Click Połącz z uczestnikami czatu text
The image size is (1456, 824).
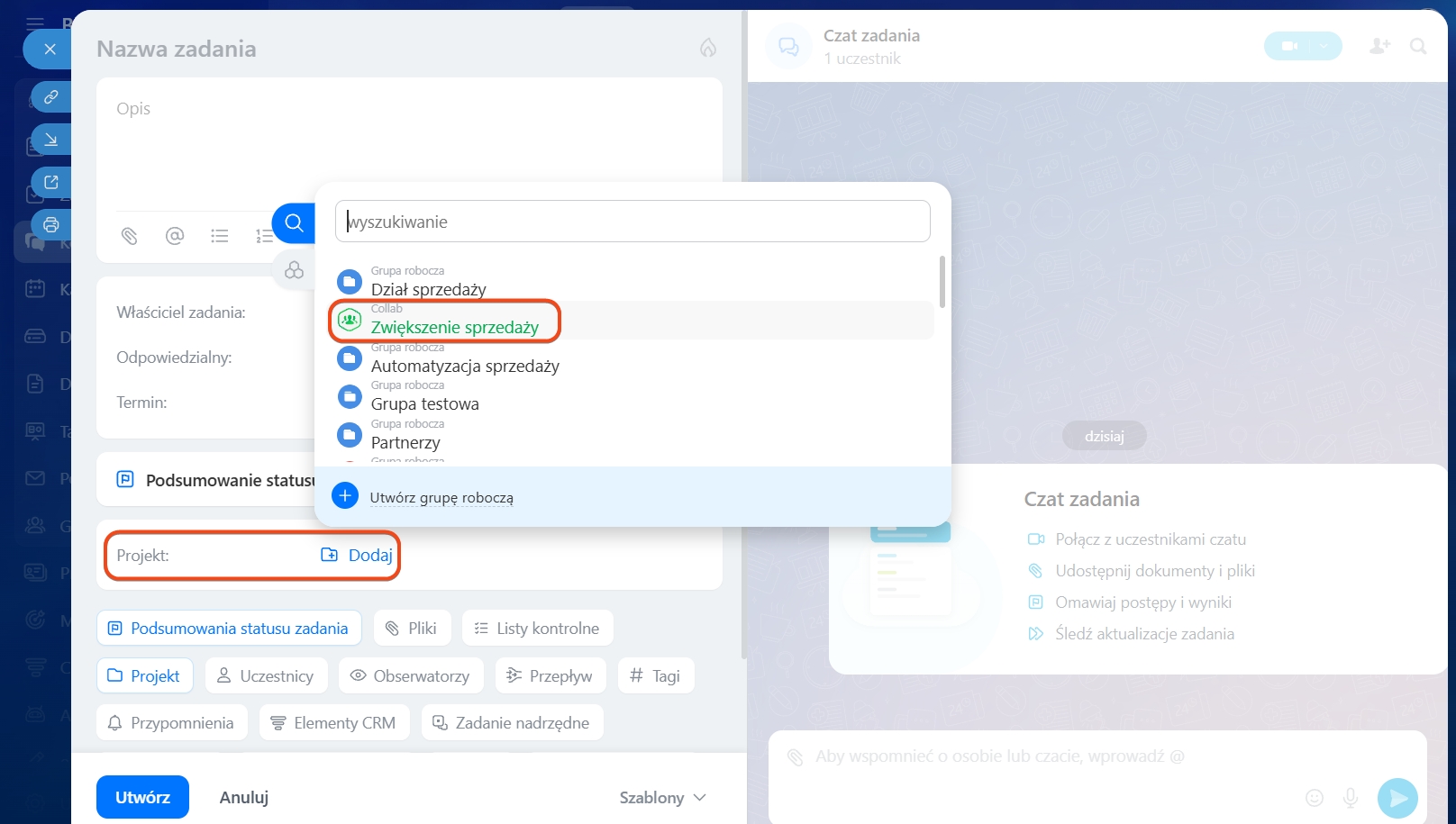pyautogui.click(x=1151, y=539)
